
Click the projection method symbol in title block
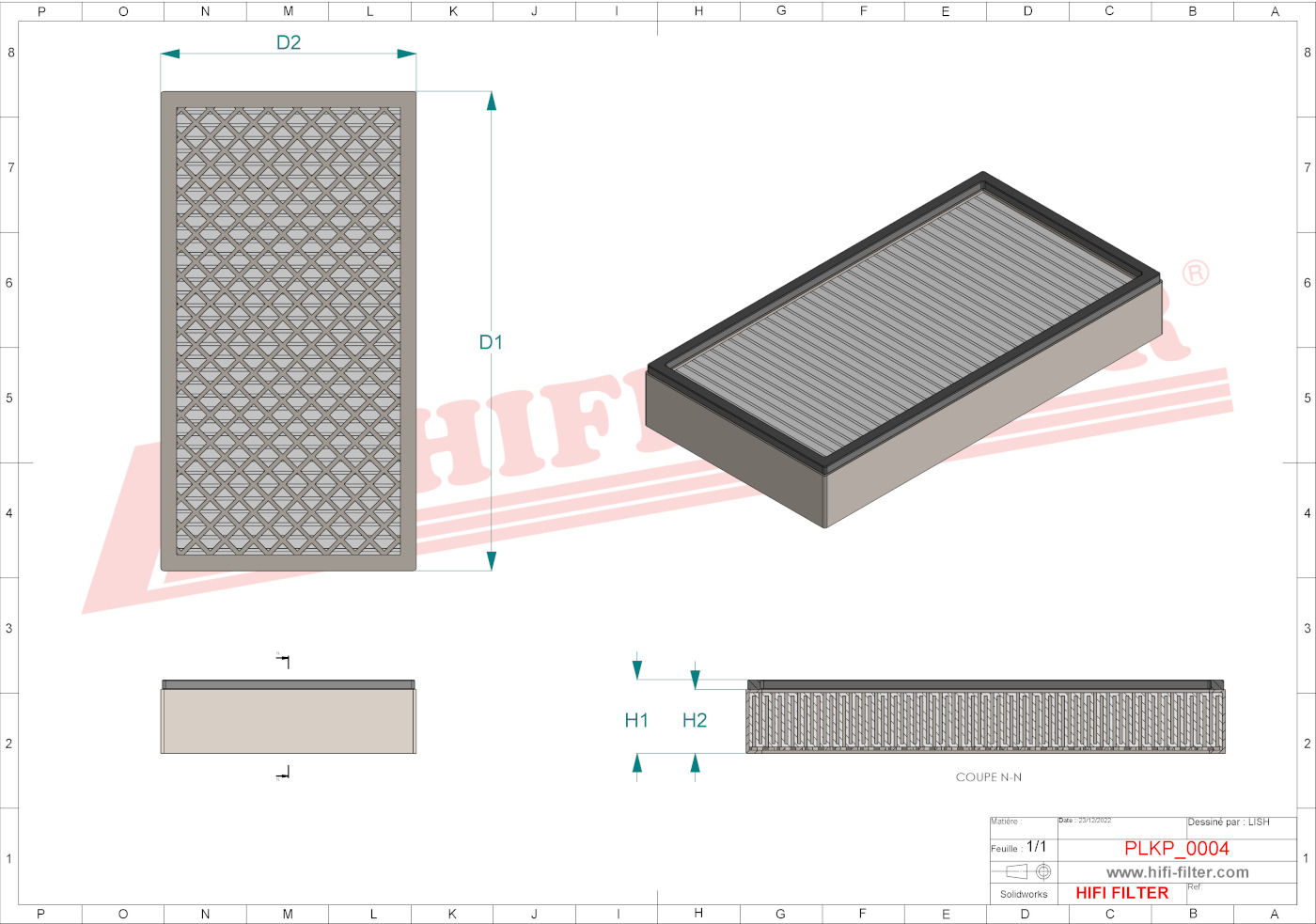(1028, 871)
